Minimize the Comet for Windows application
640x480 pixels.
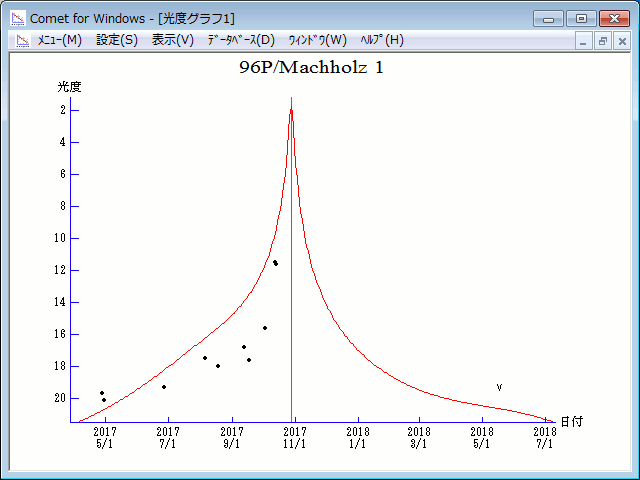coord(549,18)
